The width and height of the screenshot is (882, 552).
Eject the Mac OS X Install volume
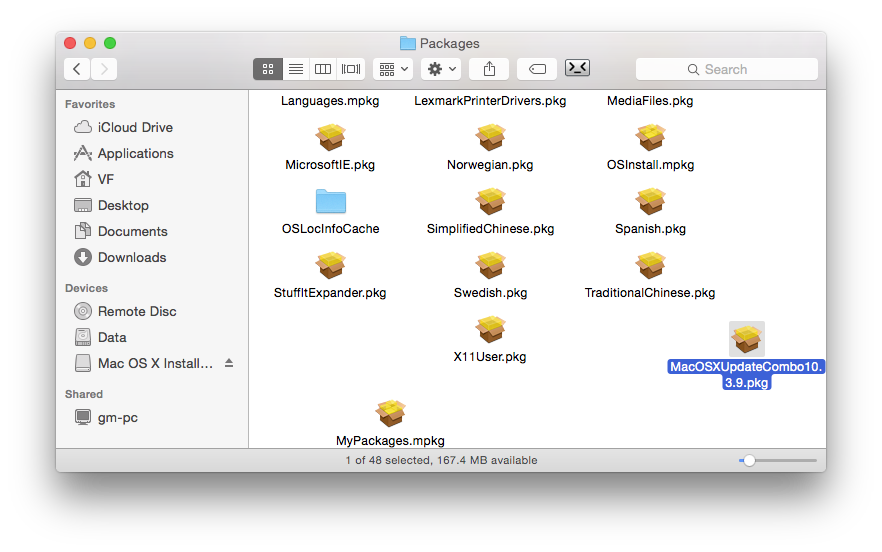[229, 363]
